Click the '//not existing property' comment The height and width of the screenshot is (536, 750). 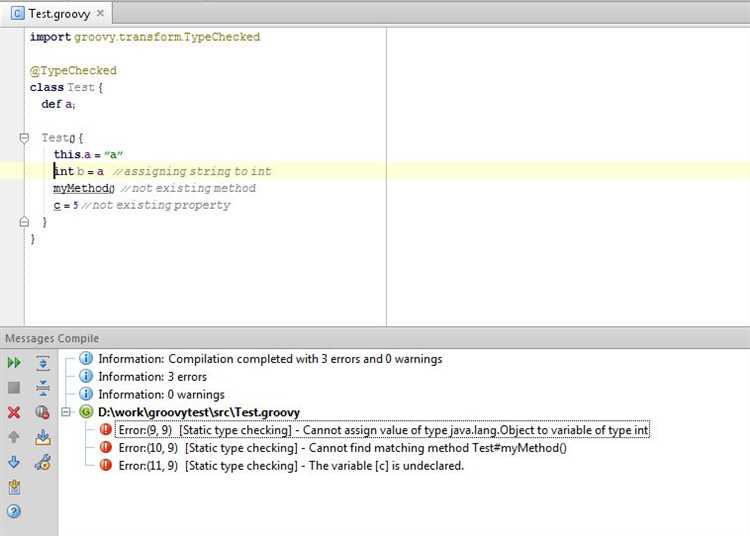coord(156,206)
